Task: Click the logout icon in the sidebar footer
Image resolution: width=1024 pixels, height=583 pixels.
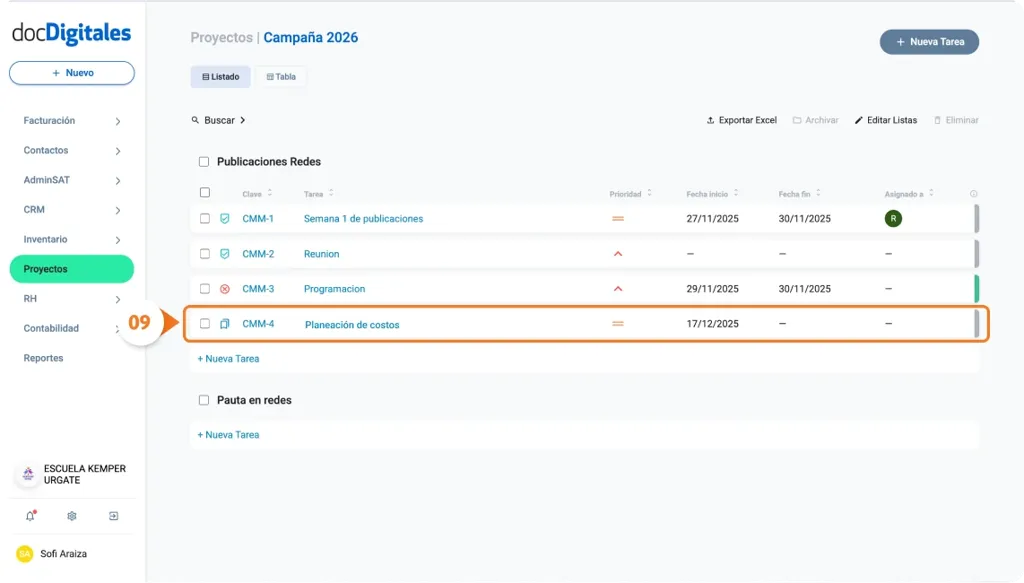Action: 113,516
